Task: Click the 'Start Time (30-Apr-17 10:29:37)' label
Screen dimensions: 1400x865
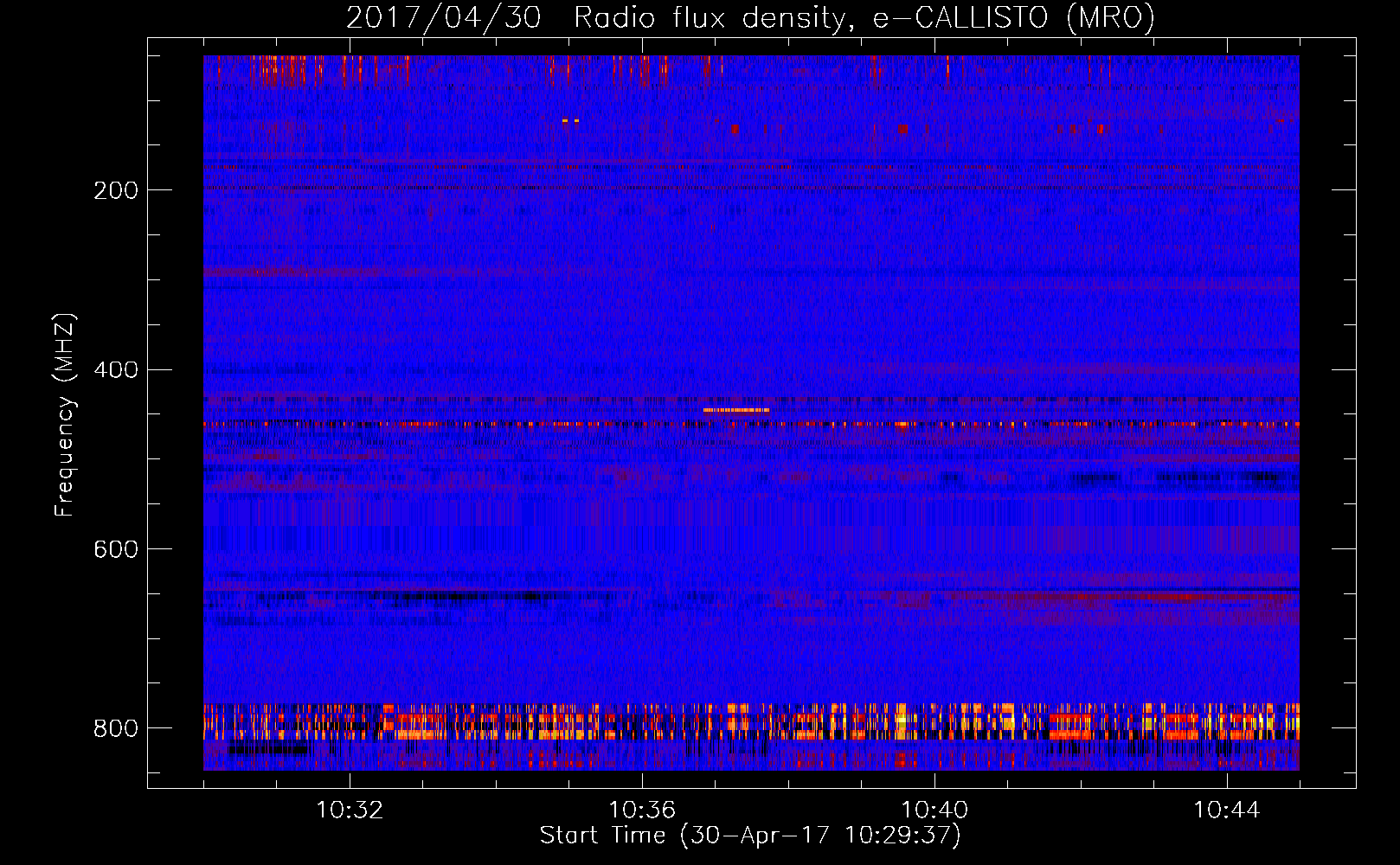Action: coord(750,836)
